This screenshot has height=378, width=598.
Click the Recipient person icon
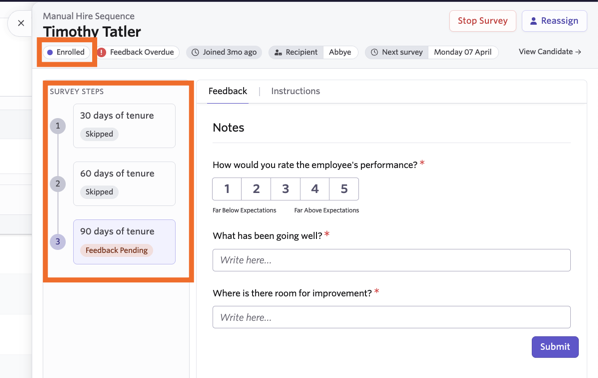tap(278, 52)
